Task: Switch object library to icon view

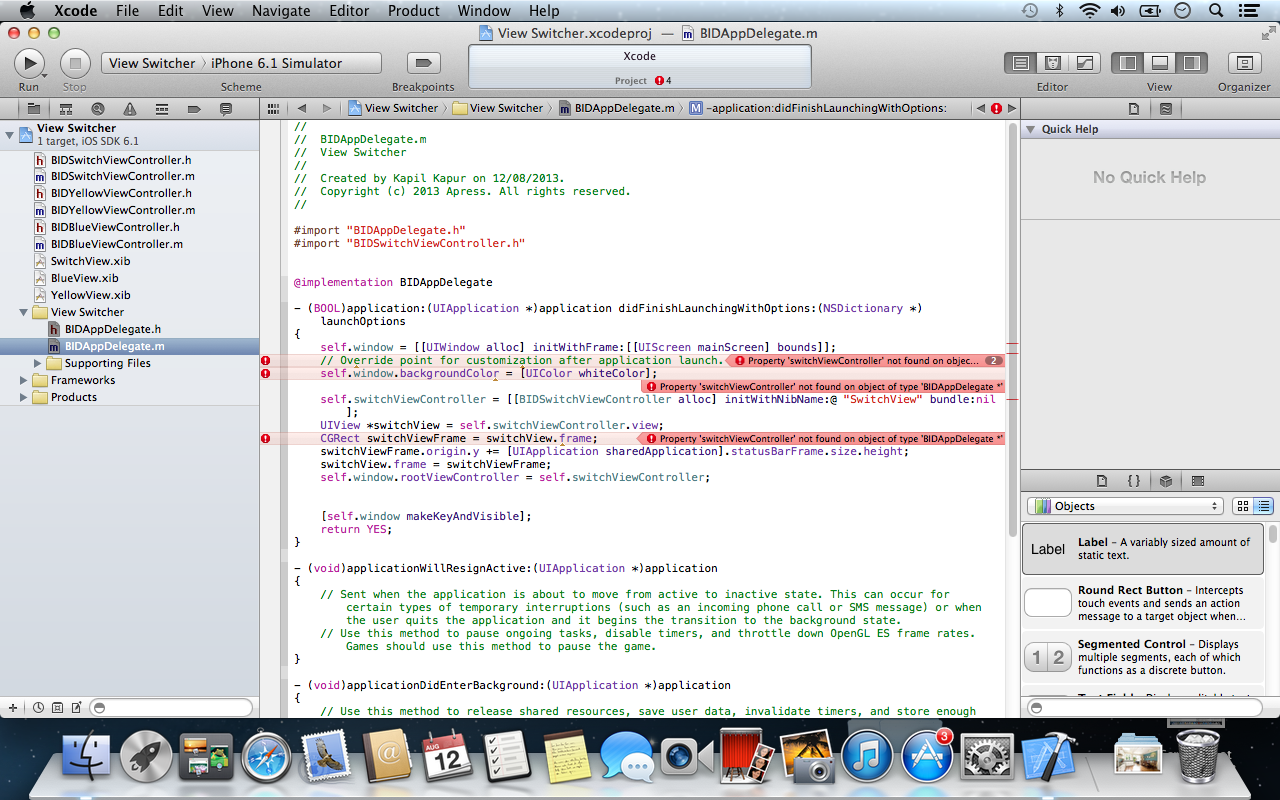Action: click(x=1243, y=506)
